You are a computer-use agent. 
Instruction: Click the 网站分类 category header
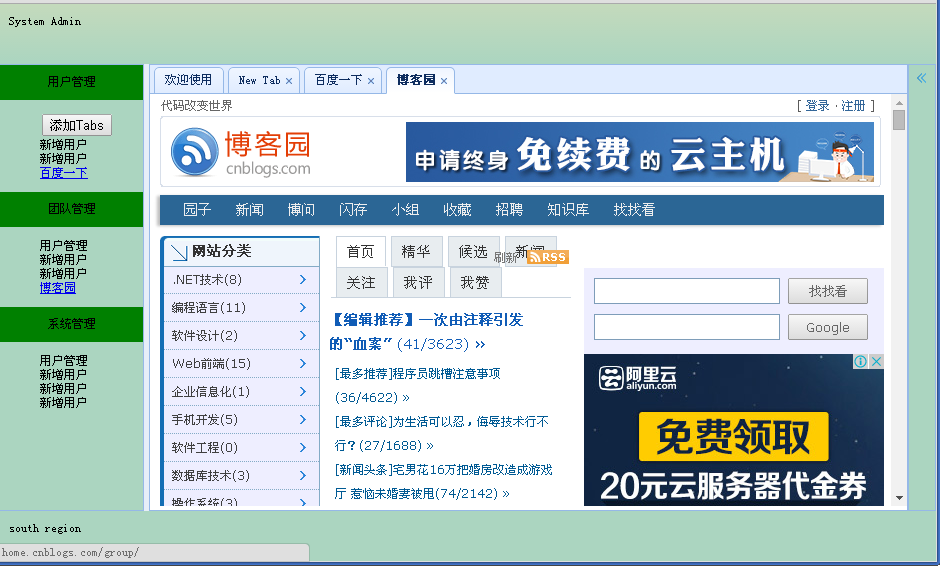click(x=242, y=252)
